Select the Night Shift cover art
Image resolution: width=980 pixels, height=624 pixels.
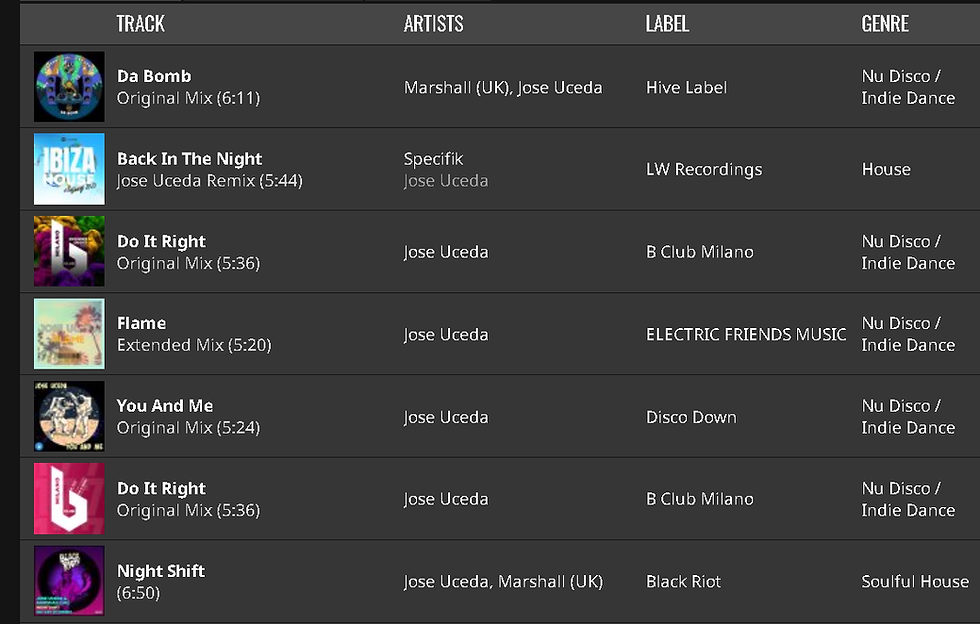(69, 581)
